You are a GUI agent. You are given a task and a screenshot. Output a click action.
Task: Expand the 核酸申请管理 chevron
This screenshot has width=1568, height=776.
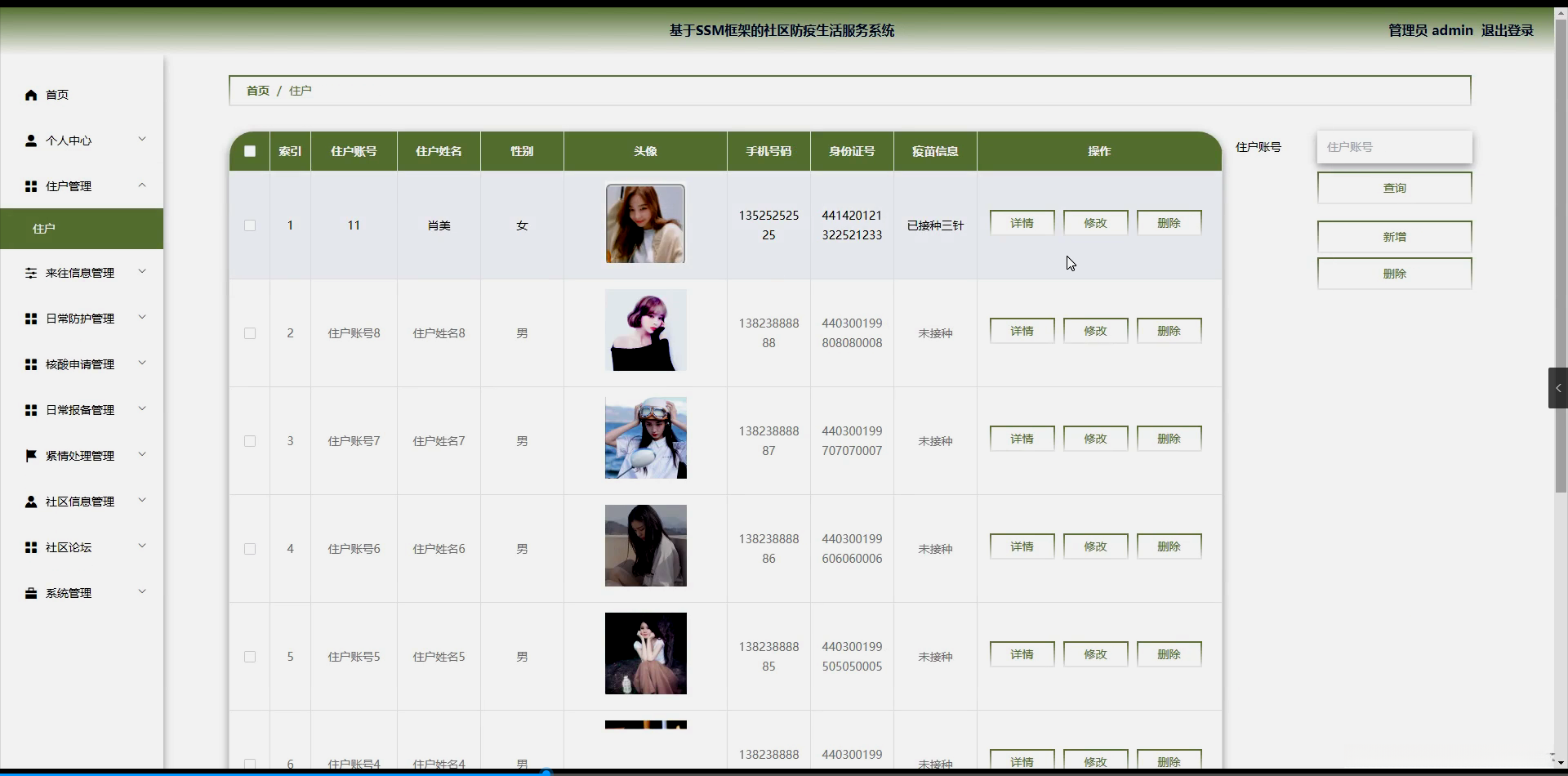click(x=142, y=363)
